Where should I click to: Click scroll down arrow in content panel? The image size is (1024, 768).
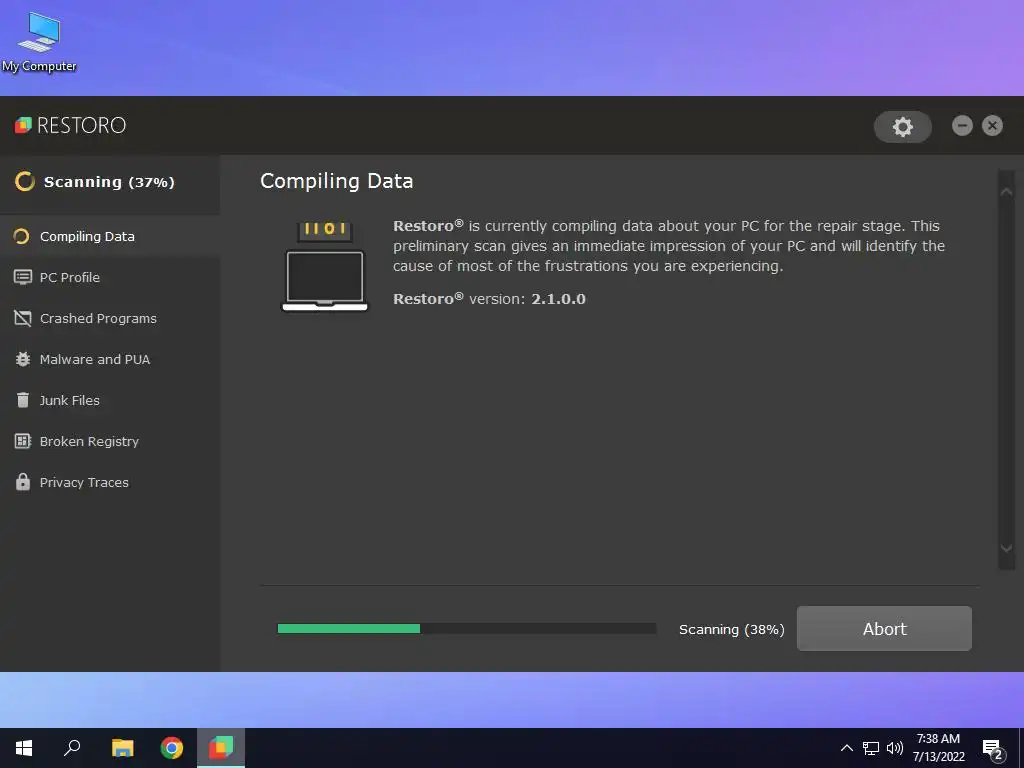coord(1006,549)
